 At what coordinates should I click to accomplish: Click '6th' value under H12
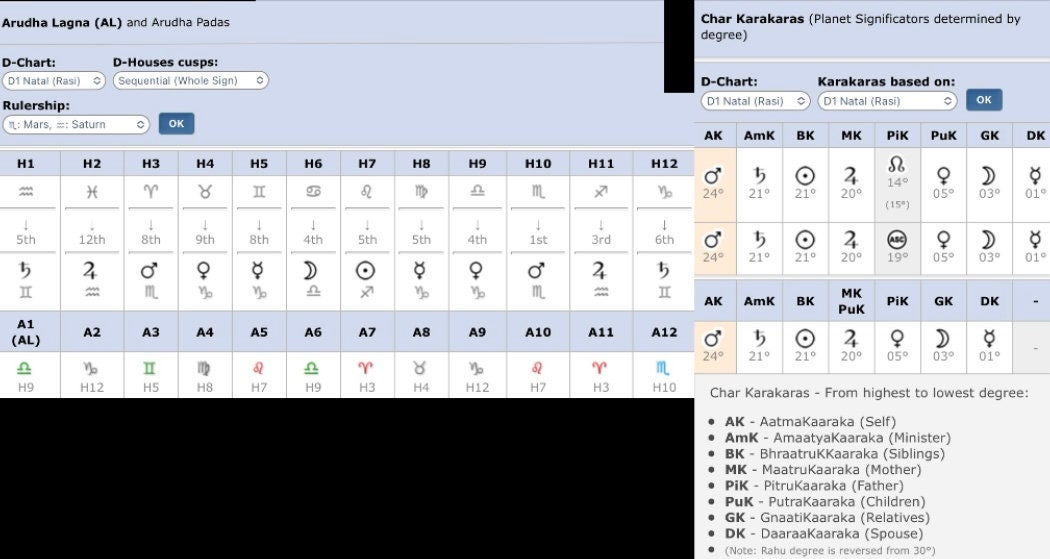664,240
